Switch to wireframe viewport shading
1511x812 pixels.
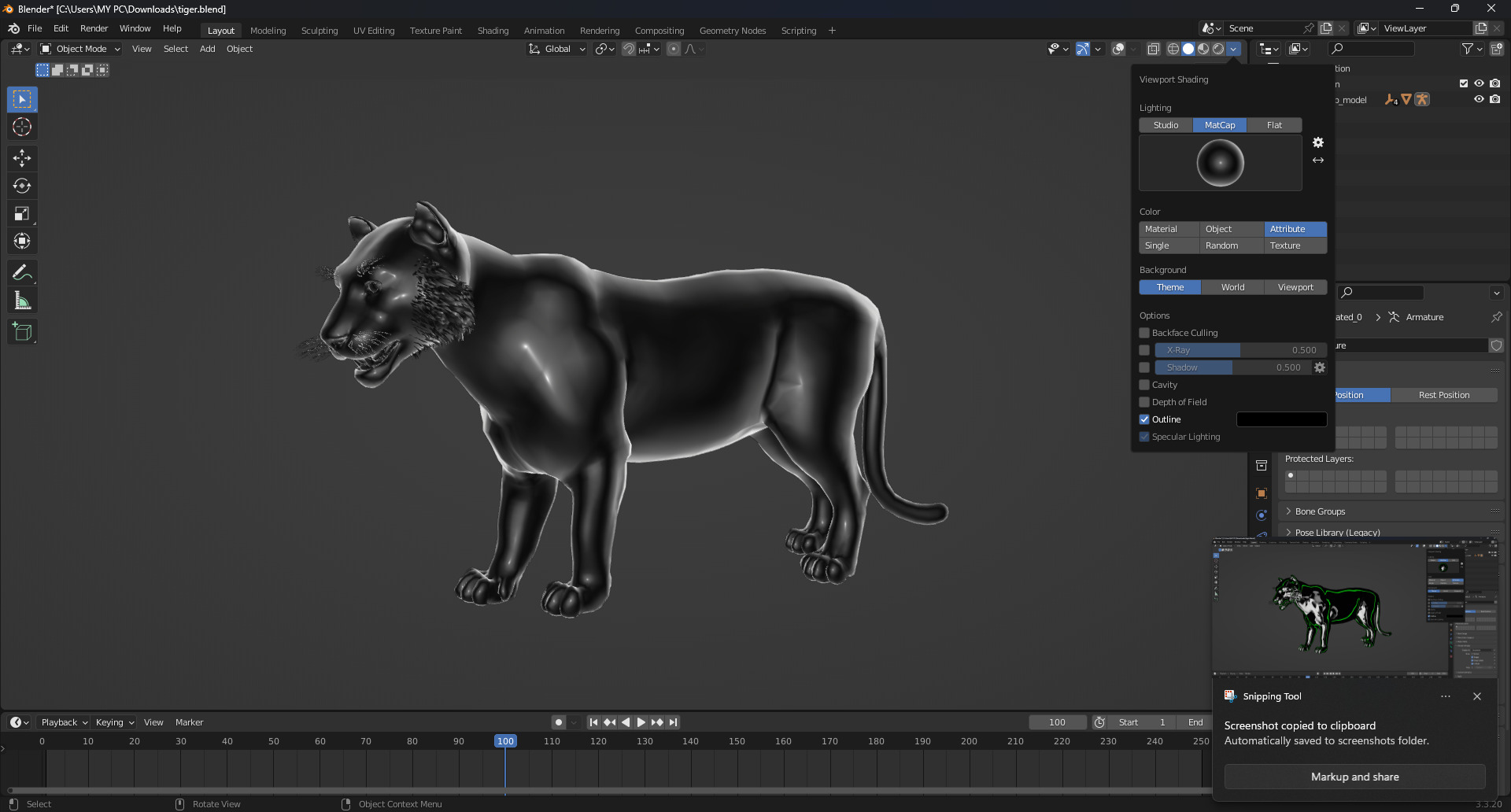click(x=1173, y=49)
